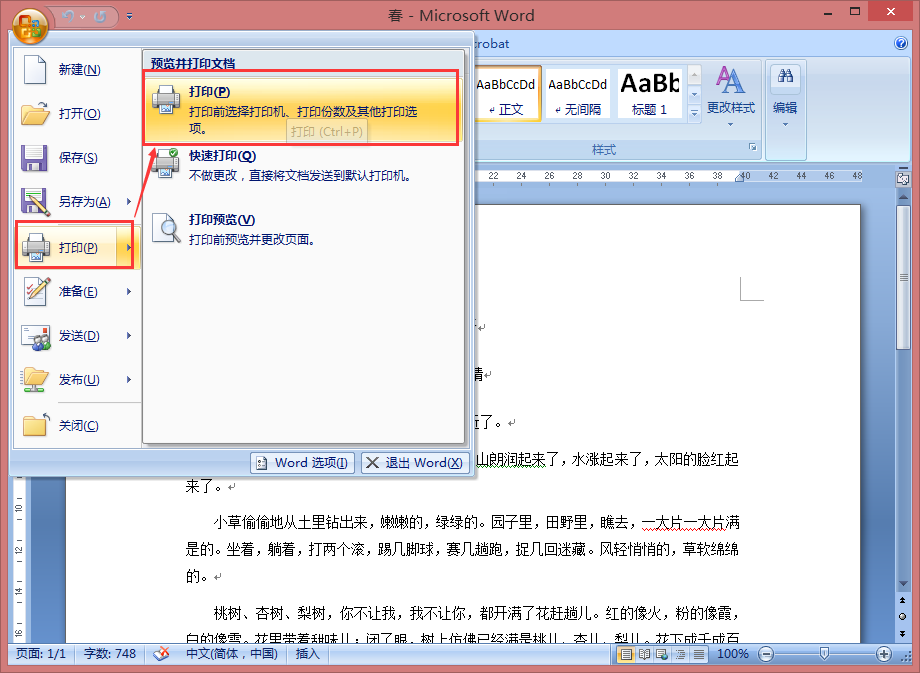Click the 退出 Word(X) button
920x673 pixels.
pos(415,463)
